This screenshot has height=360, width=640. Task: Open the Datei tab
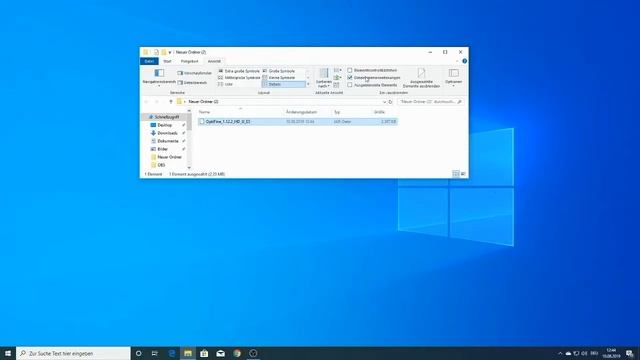point(149,61)
